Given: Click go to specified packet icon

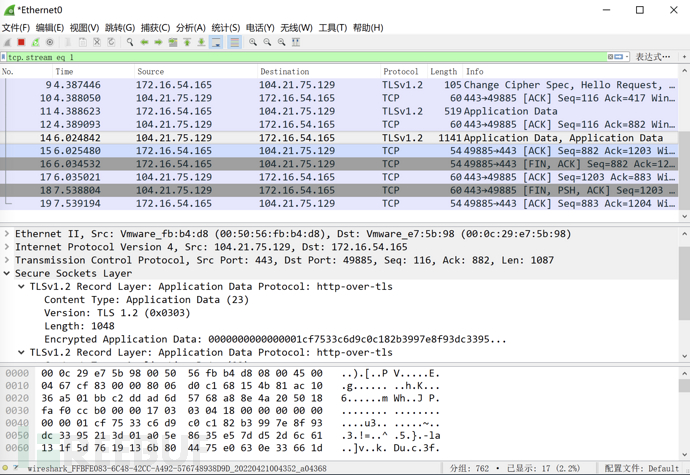Looking at the screenshot, I should coord(173,42).
